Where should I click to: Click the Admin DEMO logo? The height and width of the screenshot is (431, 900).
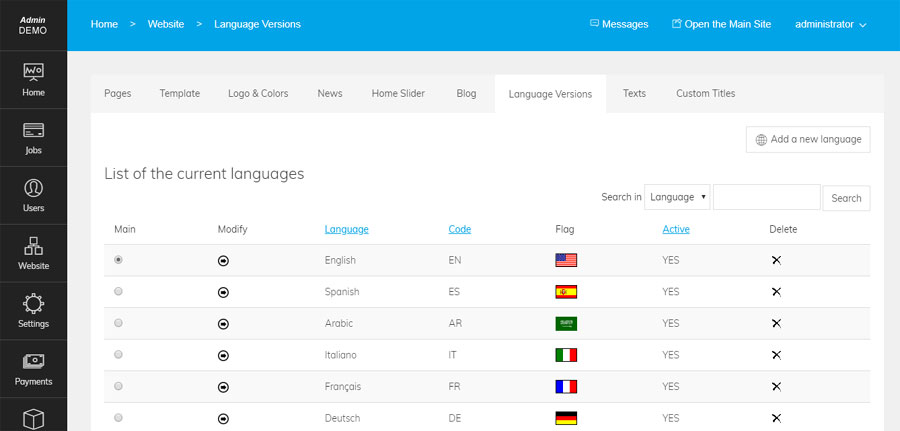[x=33, y=25]
